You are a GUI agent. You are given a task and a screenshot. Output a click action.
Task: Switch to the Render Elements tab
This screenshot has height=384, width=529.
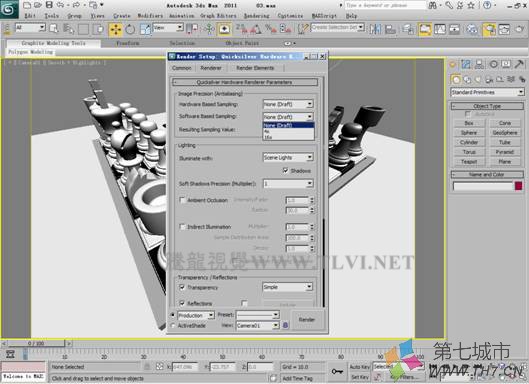pyautogui.click(x=255, y=68)
